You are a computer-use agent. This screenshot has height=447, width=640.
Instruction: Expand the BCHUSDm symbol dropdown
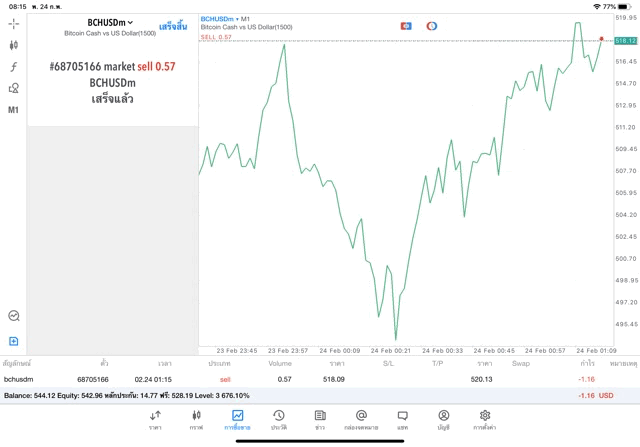pos(111,22)
